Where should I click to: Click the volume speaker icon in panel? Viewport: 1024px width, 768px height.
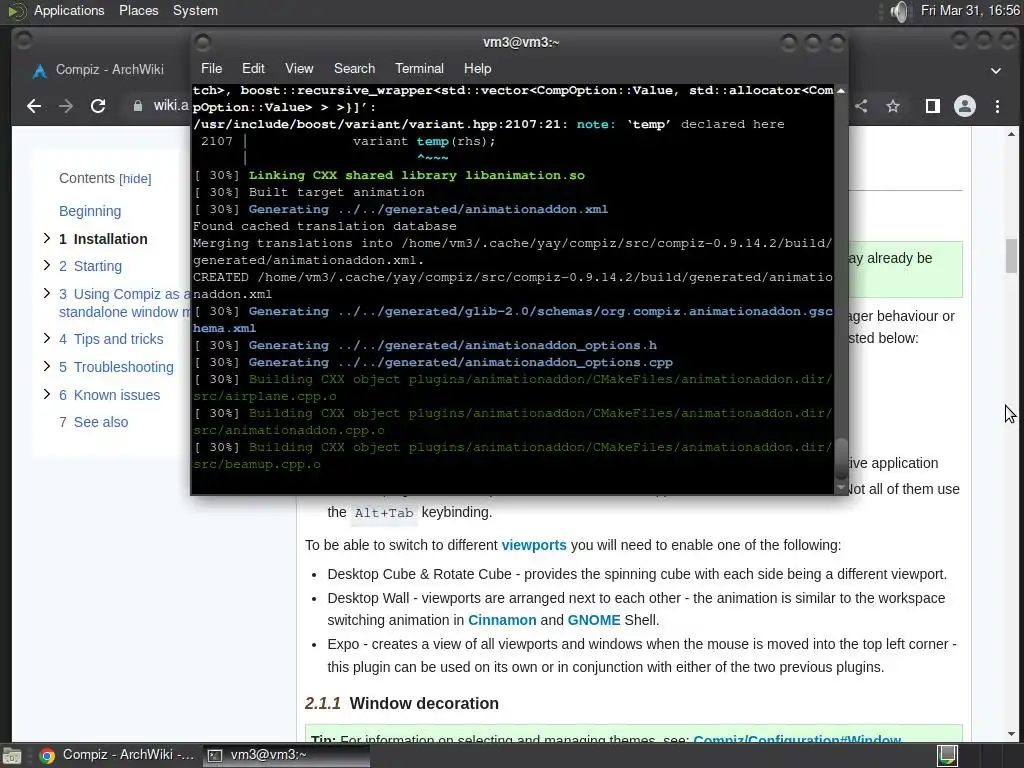click(x=900, y=11)
